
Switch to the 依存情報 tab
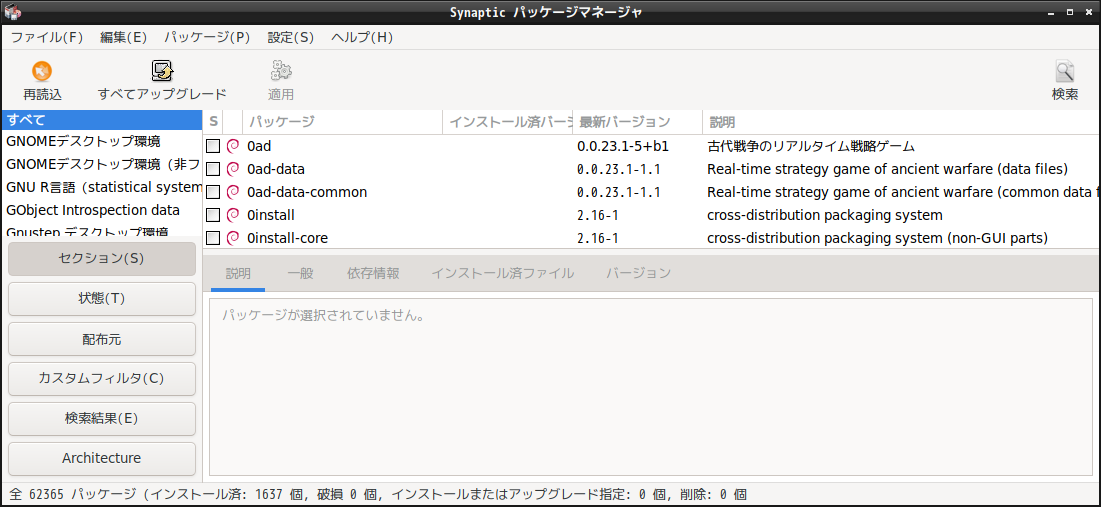373,273
